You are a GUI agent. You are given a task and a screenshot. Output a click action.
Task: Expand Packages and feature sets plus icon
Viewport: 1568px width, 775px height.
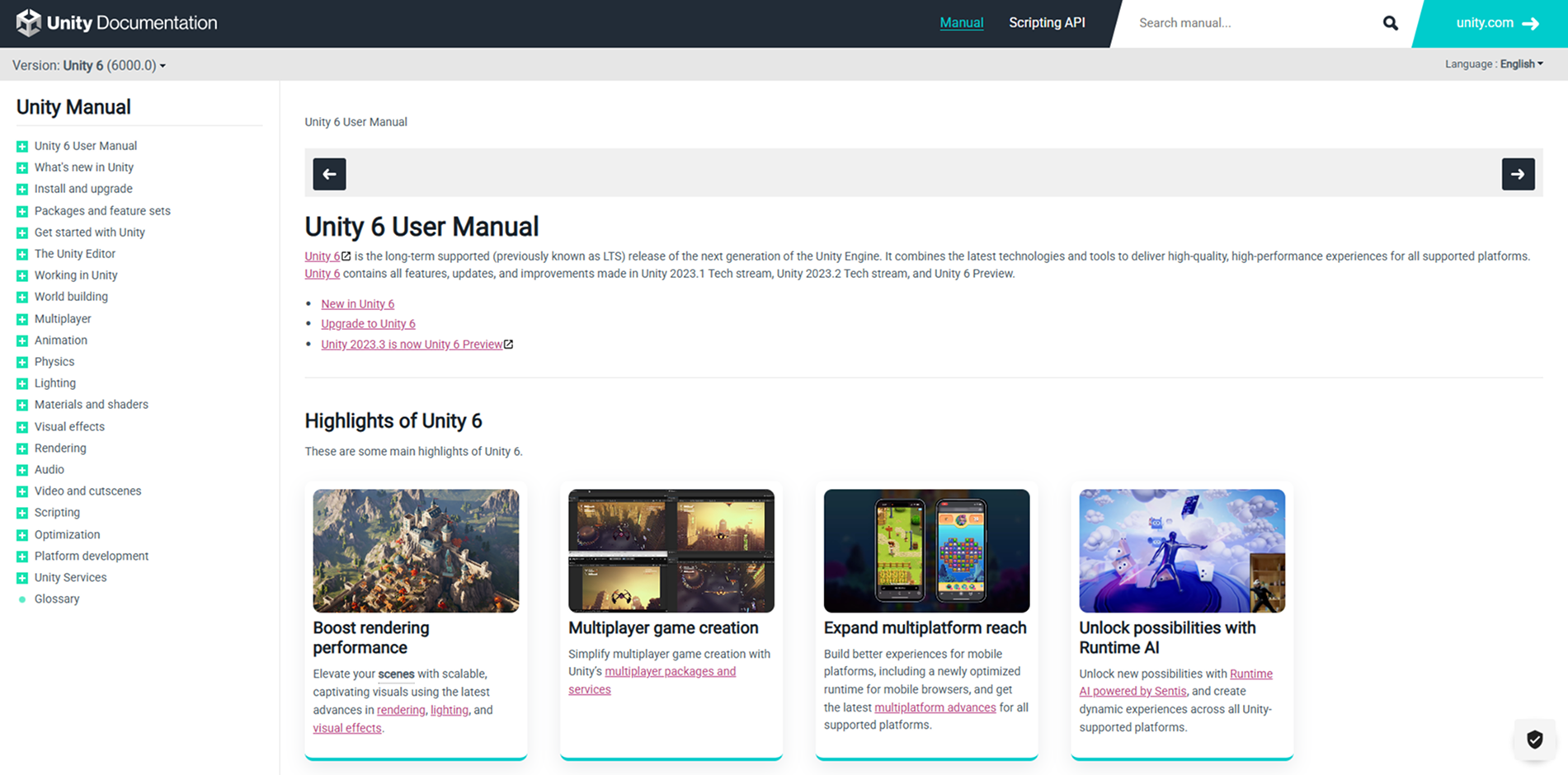[x=22, y=211]
